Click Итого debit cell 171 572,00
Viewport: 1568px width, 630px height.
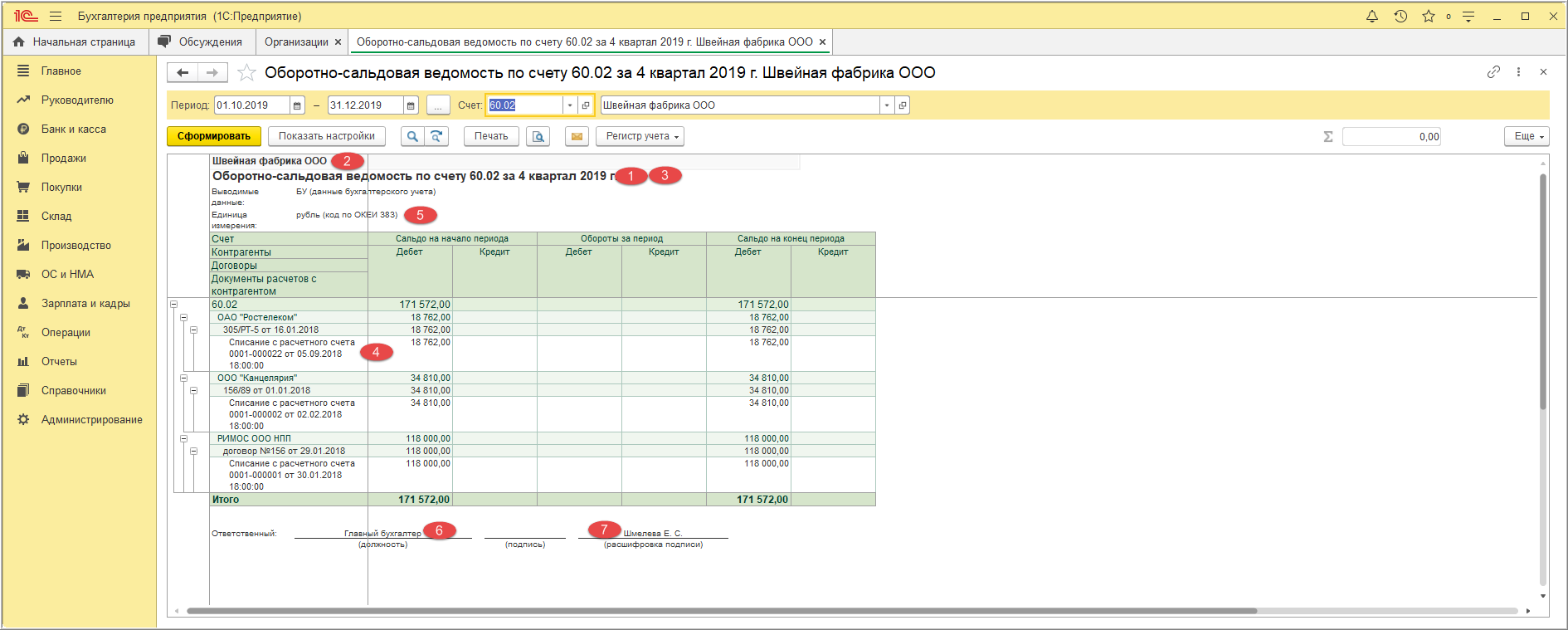click(x=411, y=500)
